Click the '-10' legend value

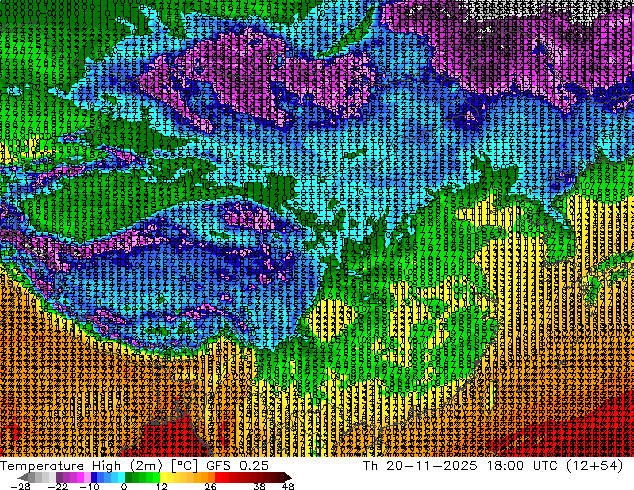pyautogui.click(x=89, y=486)
